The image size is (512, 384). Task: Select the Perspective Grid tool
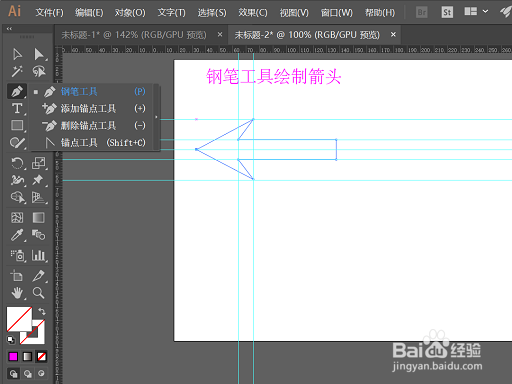[x=39, y=197]
